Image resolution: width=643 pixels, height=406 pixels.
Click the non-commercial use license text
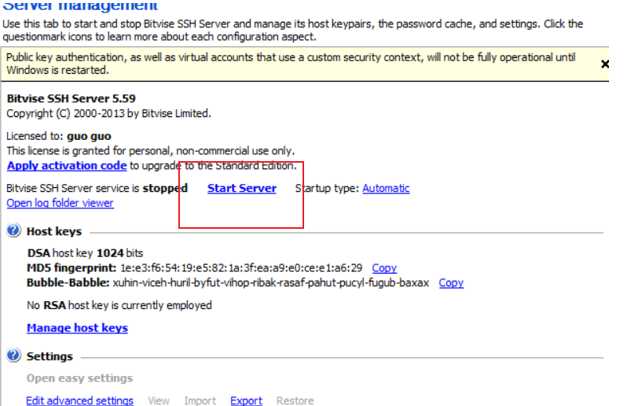[150, 151]
